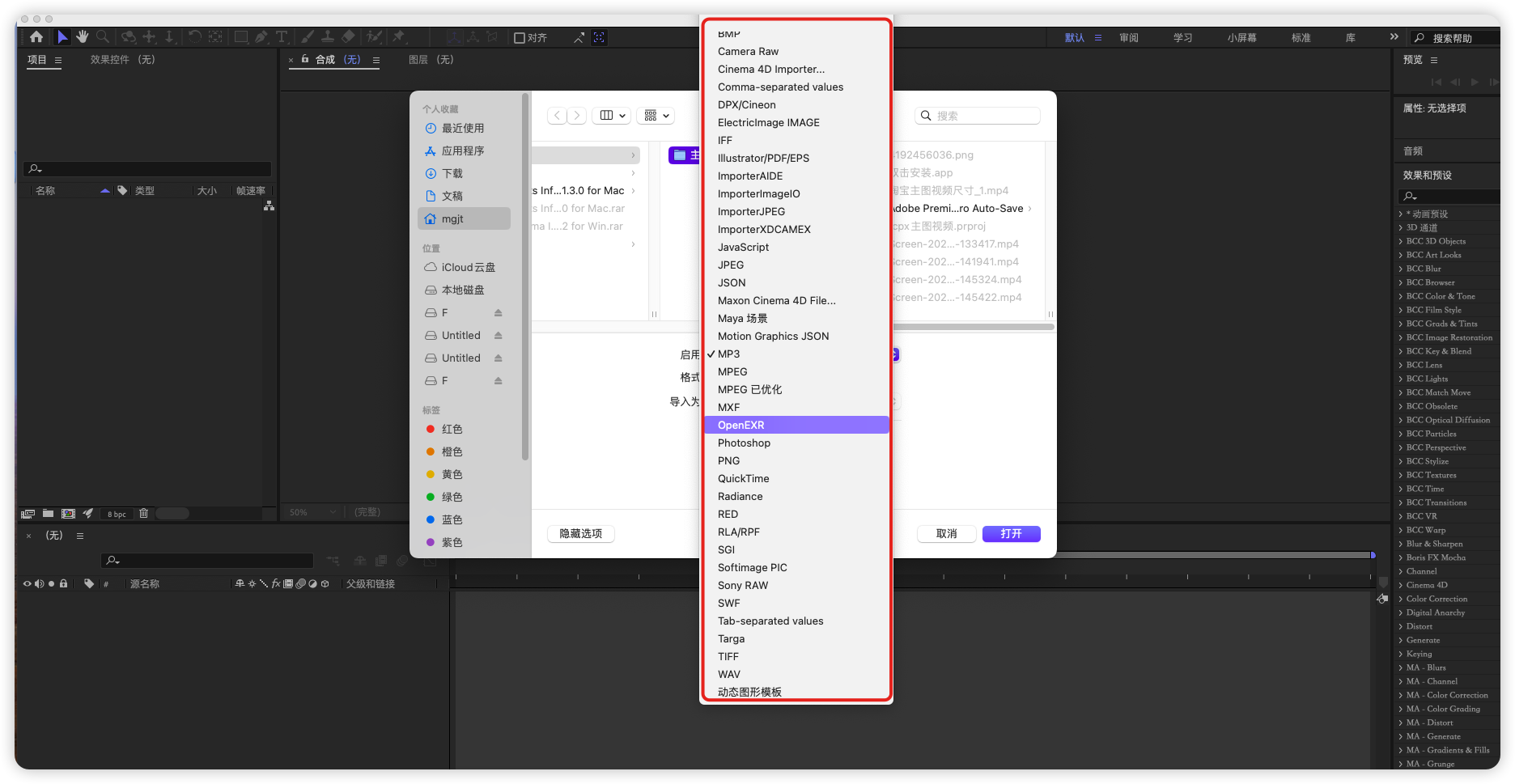
Task: Expand the BCC Blur effects category
Action: tap(1401, 269)
